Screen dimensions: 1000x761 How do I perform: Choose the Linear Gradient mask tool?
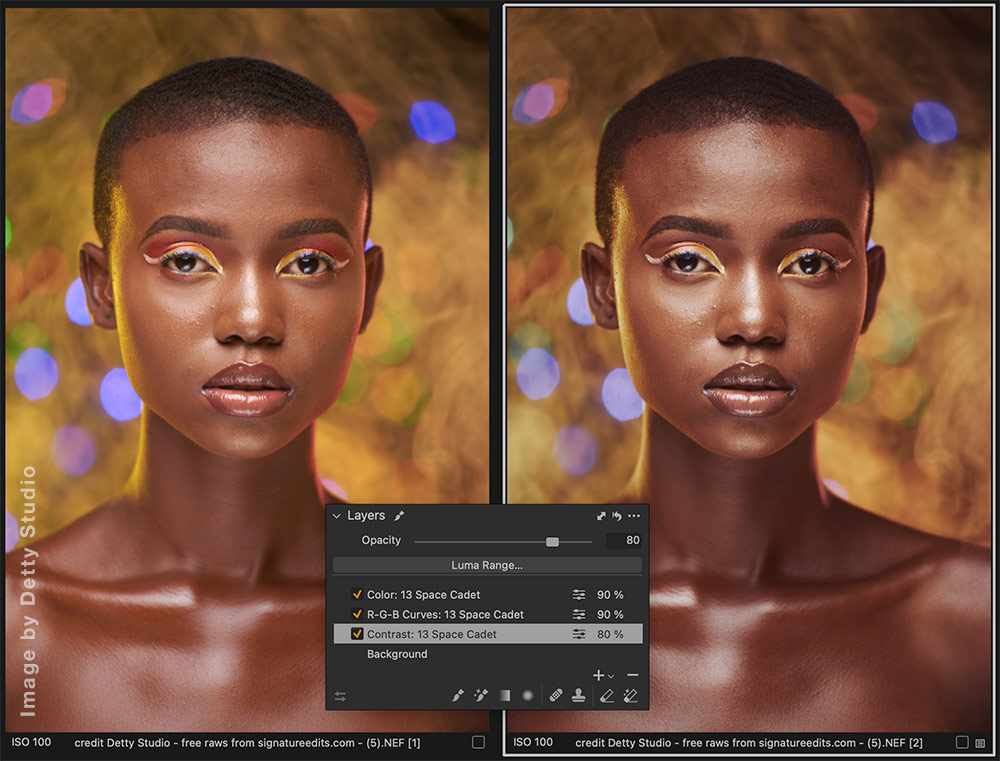(505, 696)
